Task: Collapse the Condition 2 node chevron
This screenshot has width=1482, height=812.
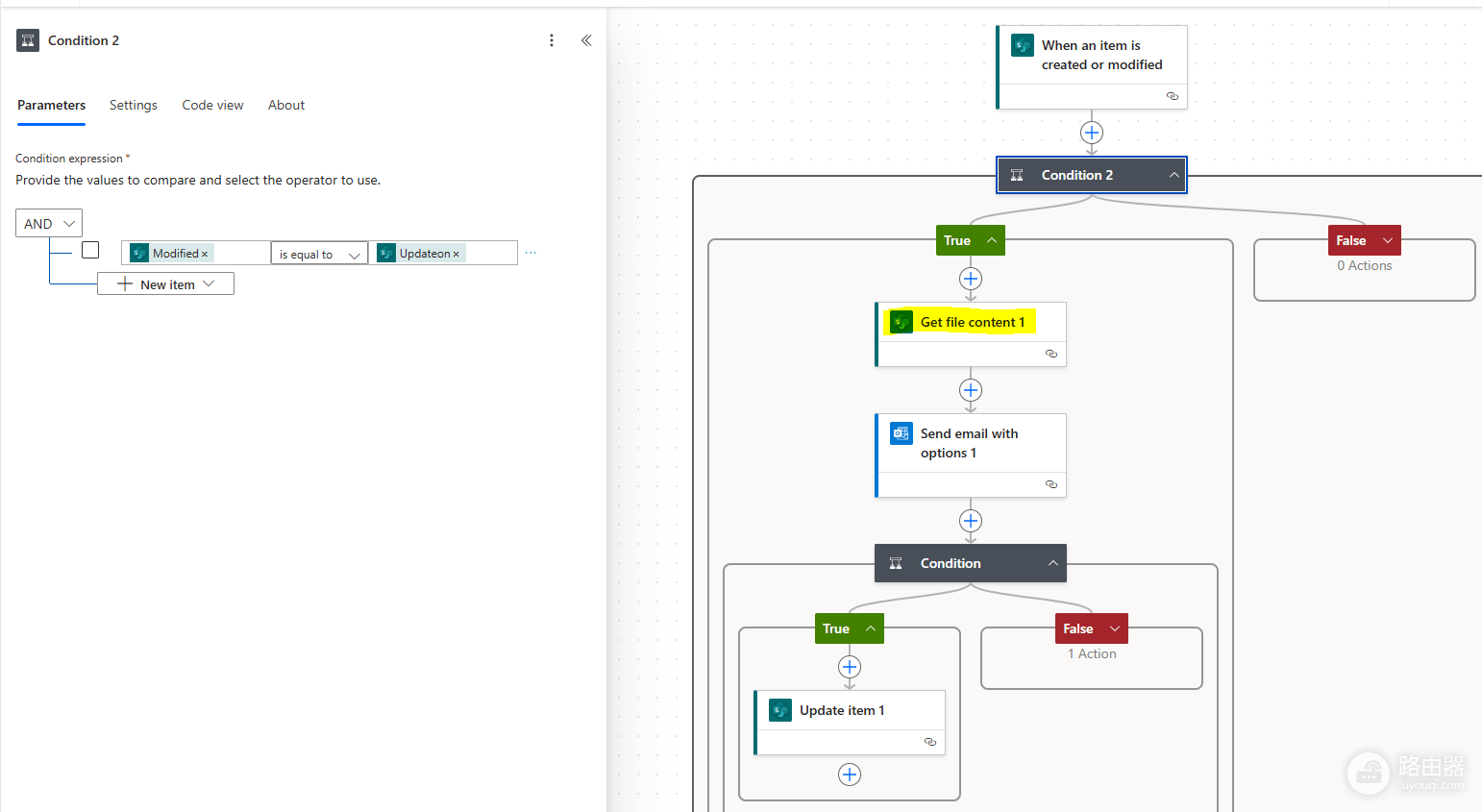Action: (1174, 175)
